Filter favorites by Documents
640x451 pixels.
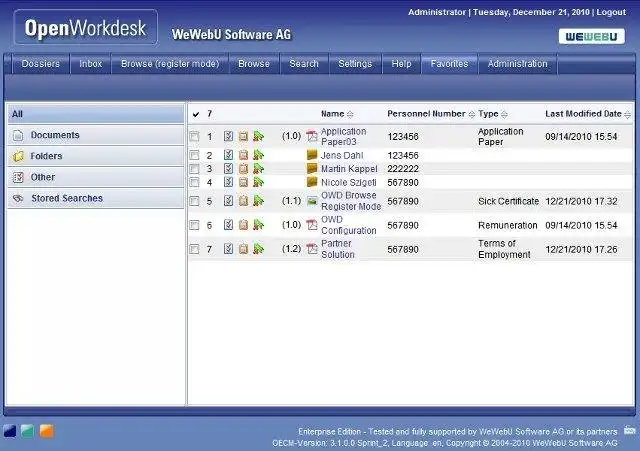96,135
